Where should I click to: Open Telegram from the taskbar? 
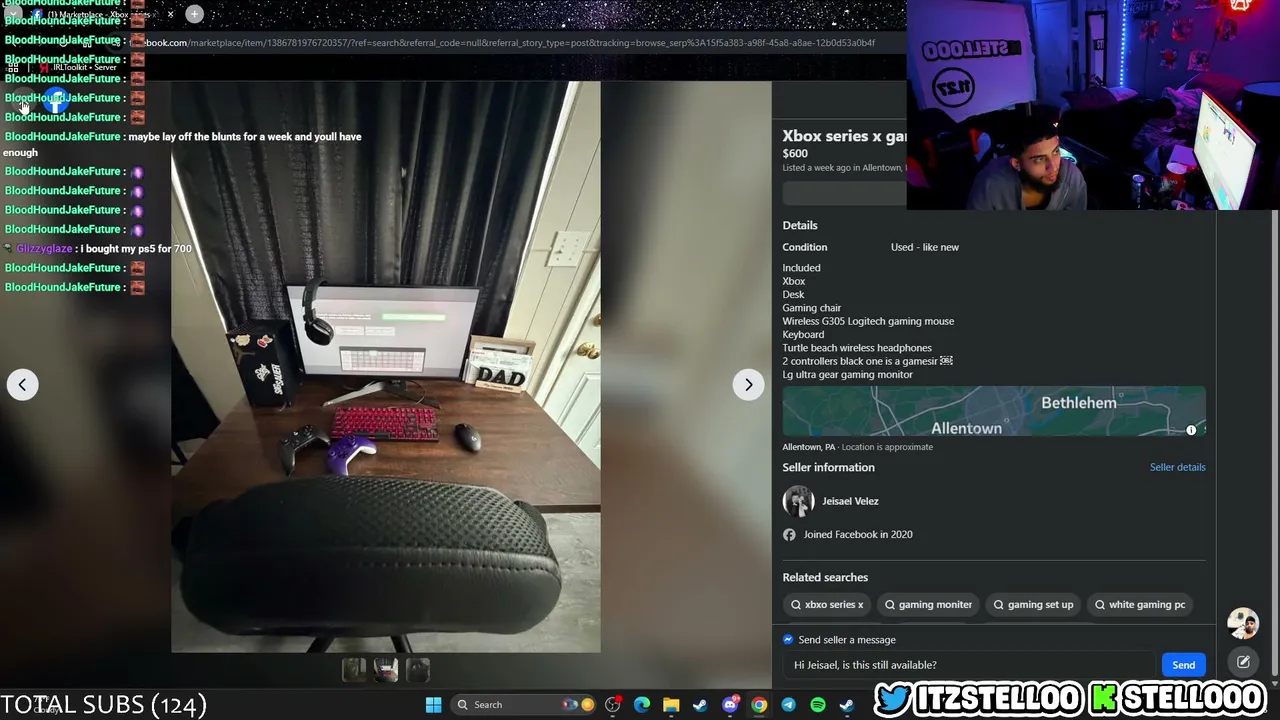coord(788,705)
